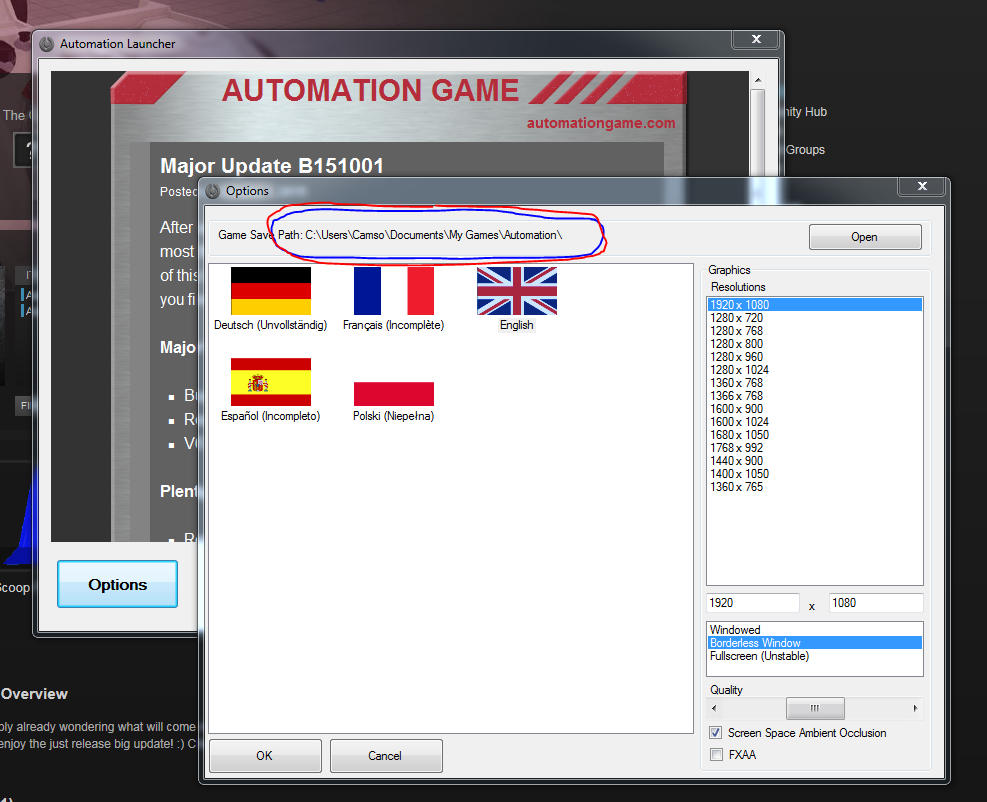Pick the English Union Jack flag
Viewport: 987px width, 802px height.
[x=516, y=291]
